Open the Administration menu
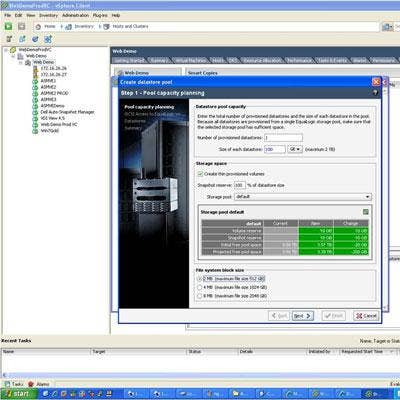 tap(75, 15)
